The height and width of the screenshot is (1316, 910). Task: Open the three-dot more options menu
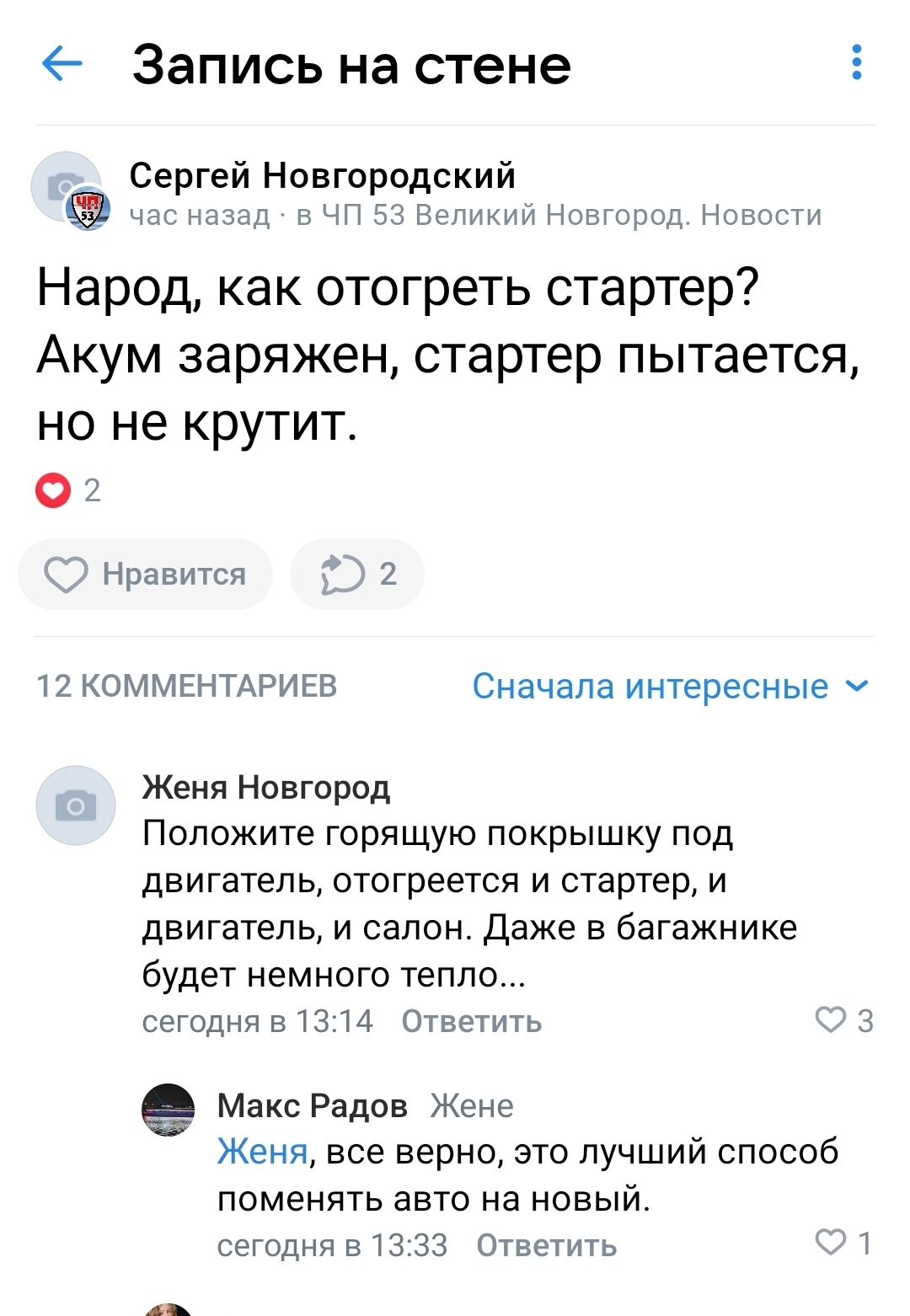coord(856,63)
